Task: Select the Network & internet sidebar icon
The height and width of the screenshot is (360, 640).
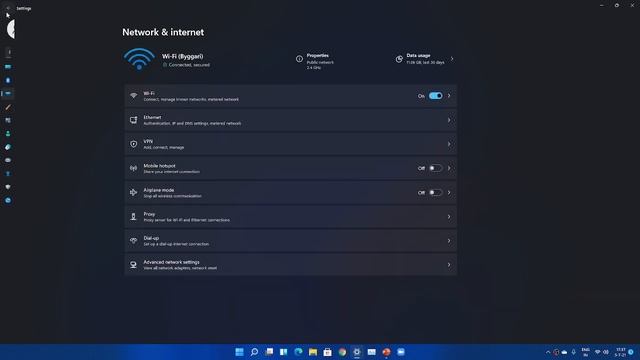Action: pos(8,93)
